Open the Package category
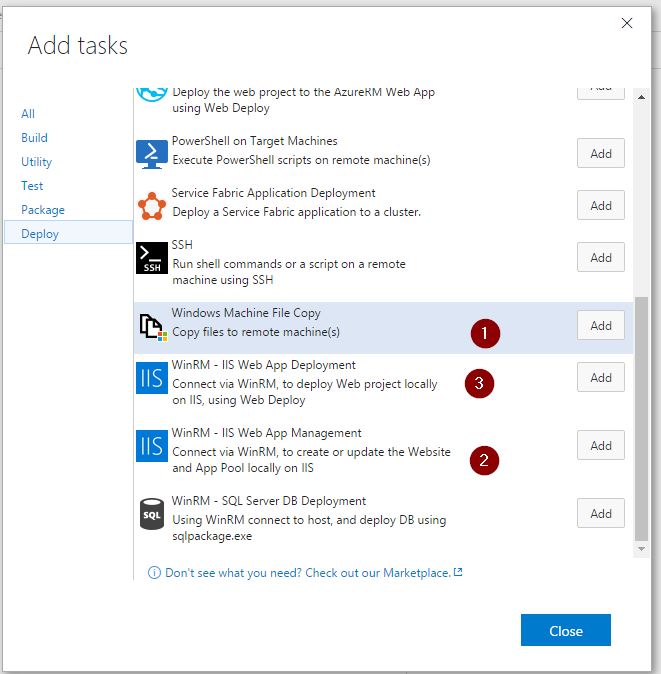This screenshot has height=674, width=661. click(43, 210)
